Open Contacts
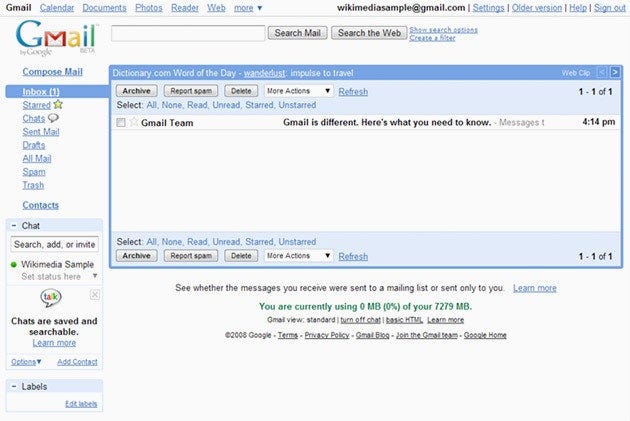 pos(41,205)
